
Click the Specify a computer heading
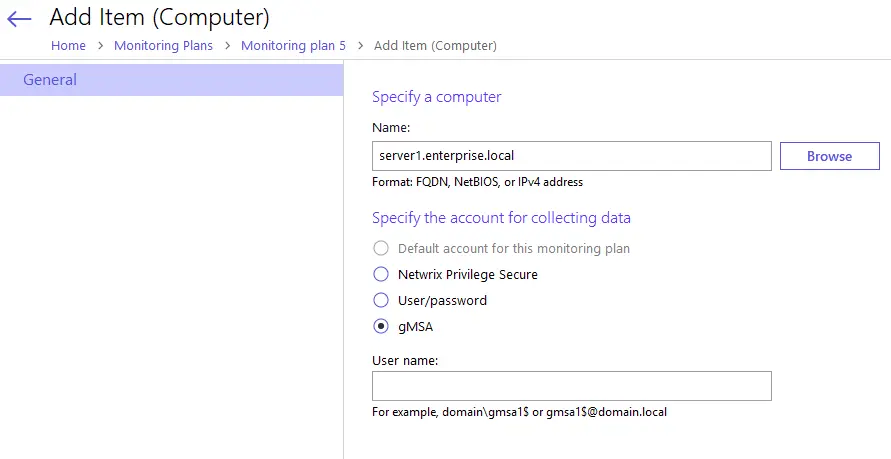coord(436,97)
